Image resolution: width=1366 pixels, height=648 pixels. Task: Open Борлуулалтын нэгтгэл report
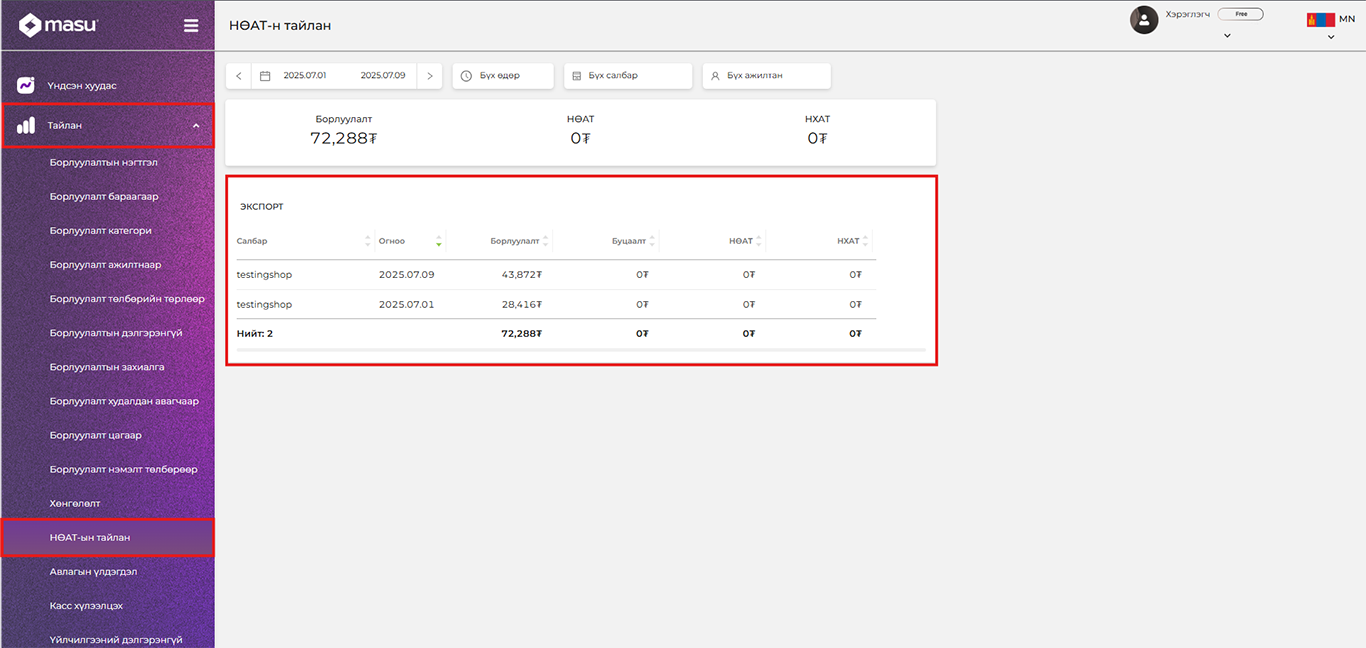coord(104,162)
